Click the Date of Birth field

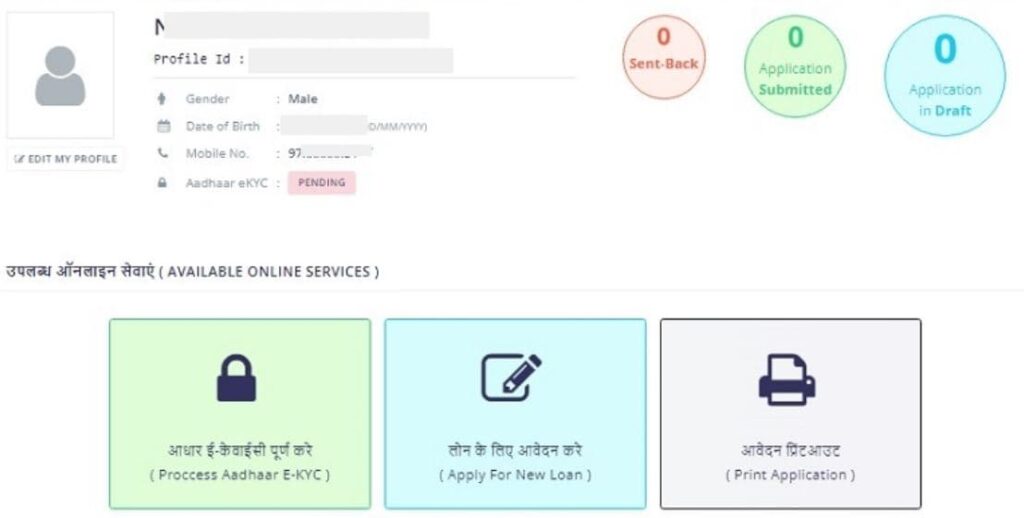[x=325, y=126]
